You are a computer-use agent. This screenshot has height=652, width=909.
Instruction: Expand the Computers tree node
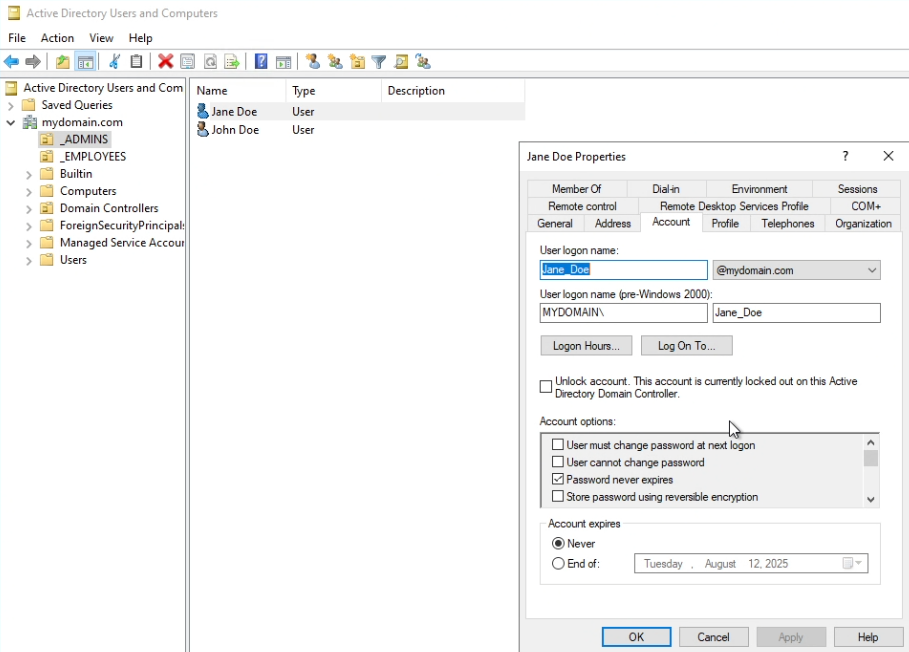pos(28,192)
